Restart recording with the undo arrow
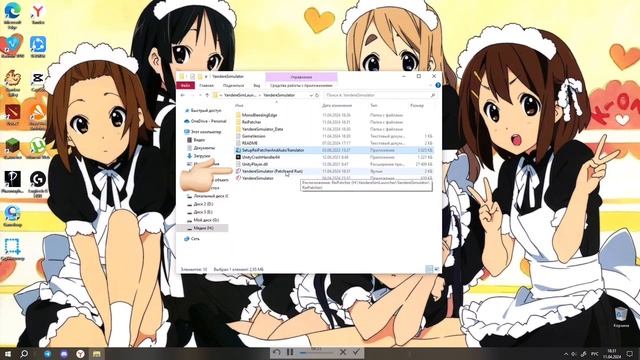The height and width of the screenshot is (360, 640). click(276, 352)
